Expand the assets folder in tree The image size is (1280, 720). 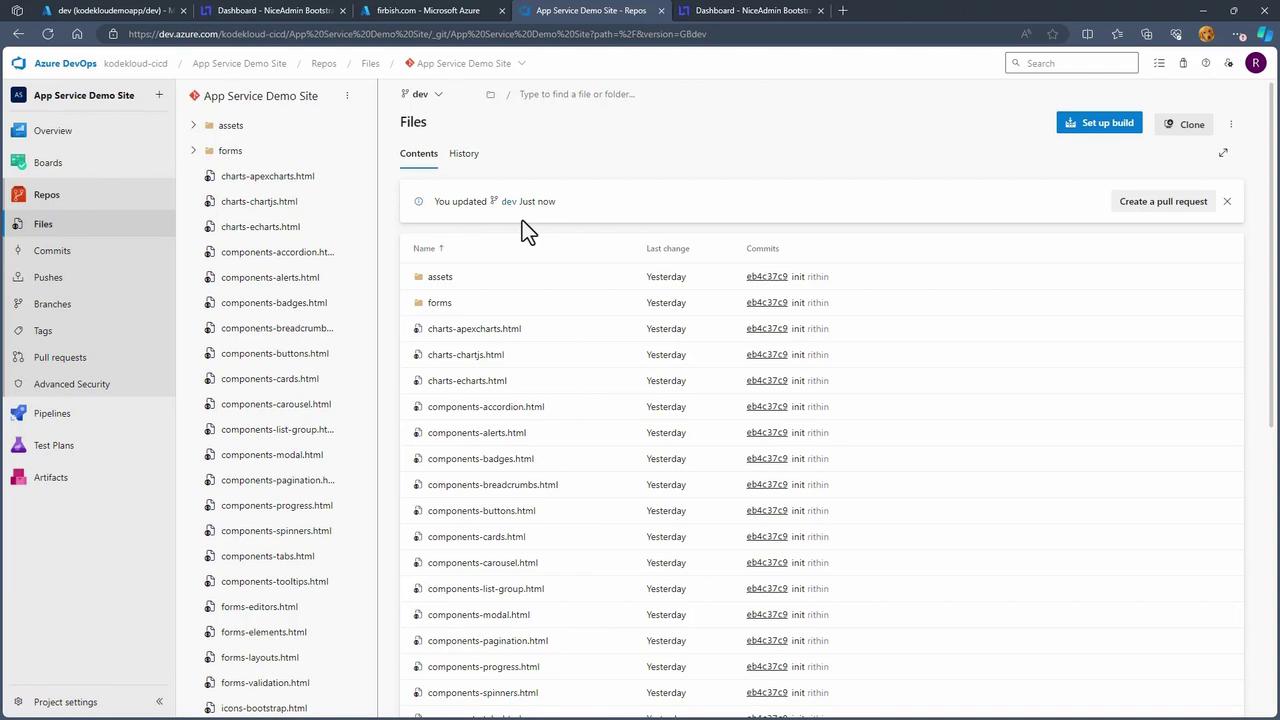point(193,125)
